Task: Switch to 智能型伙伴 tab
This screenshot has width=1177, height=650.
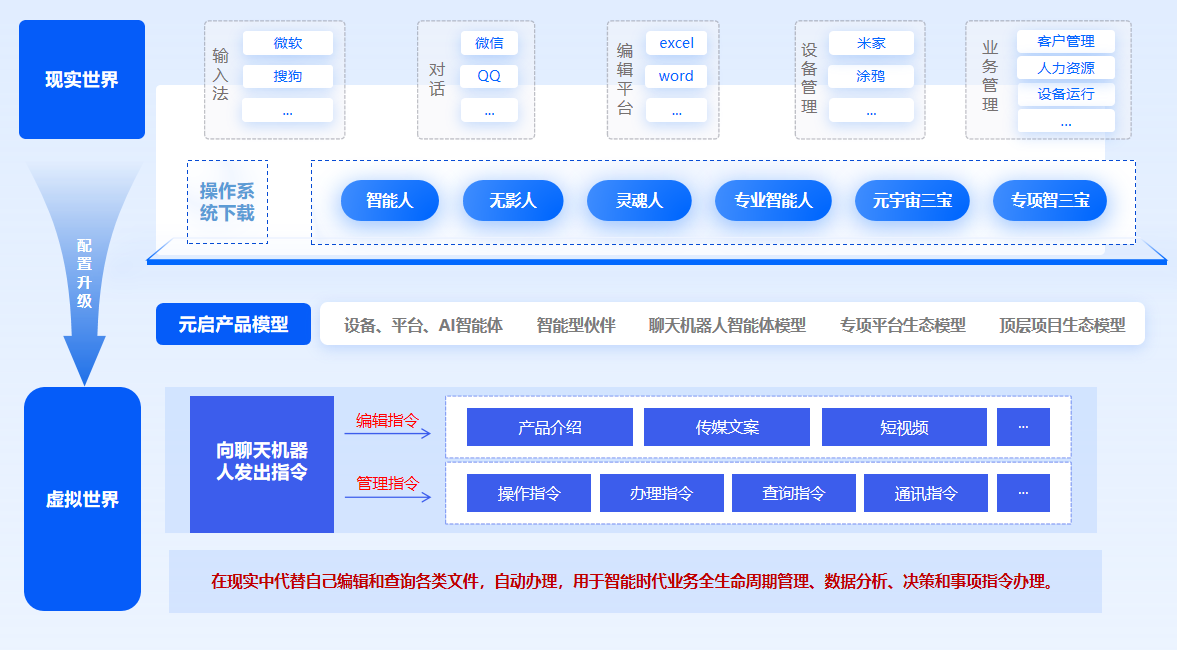Action: point(576,325)
